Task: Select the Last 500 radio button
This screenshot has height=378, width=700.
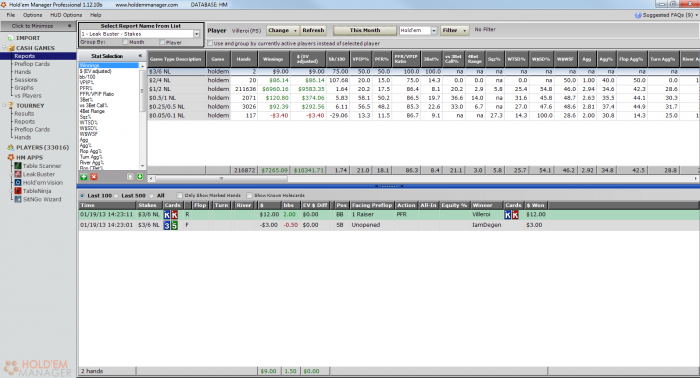Action: pyautogui.click(x=117, y=195)
